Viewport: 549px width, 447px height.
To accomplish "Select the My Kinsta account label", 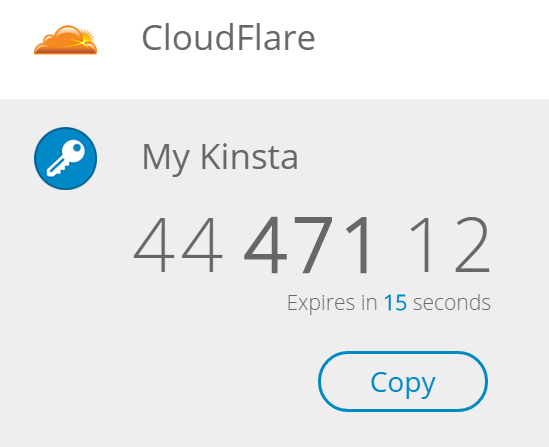I will tap(220, 157).
